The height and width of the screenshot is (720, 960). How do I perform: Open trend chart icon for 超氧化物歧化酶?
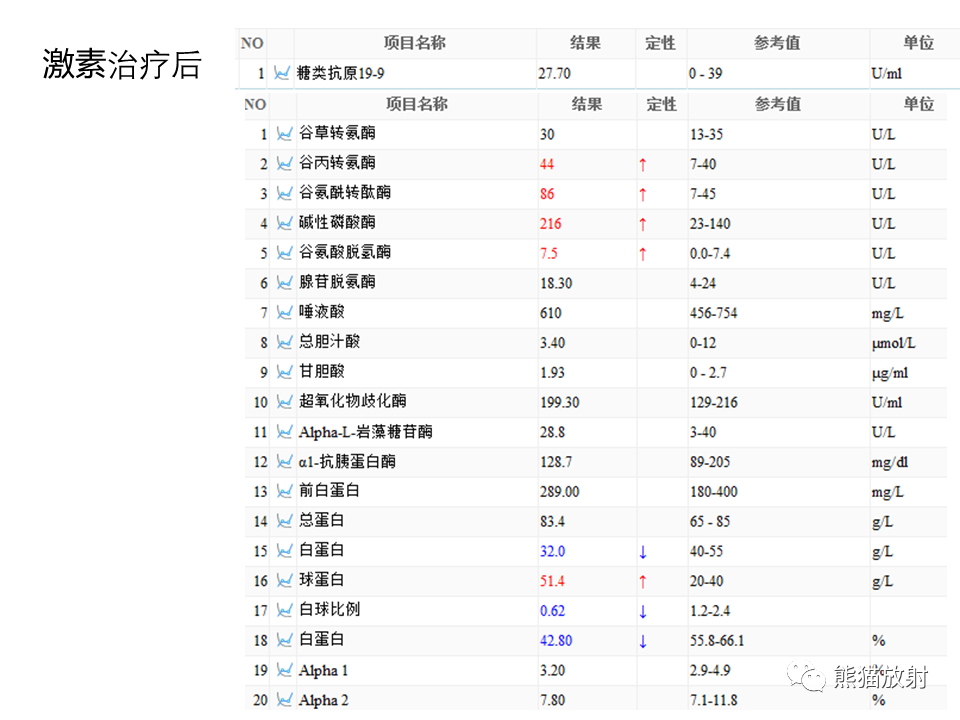tap(284, 402)
